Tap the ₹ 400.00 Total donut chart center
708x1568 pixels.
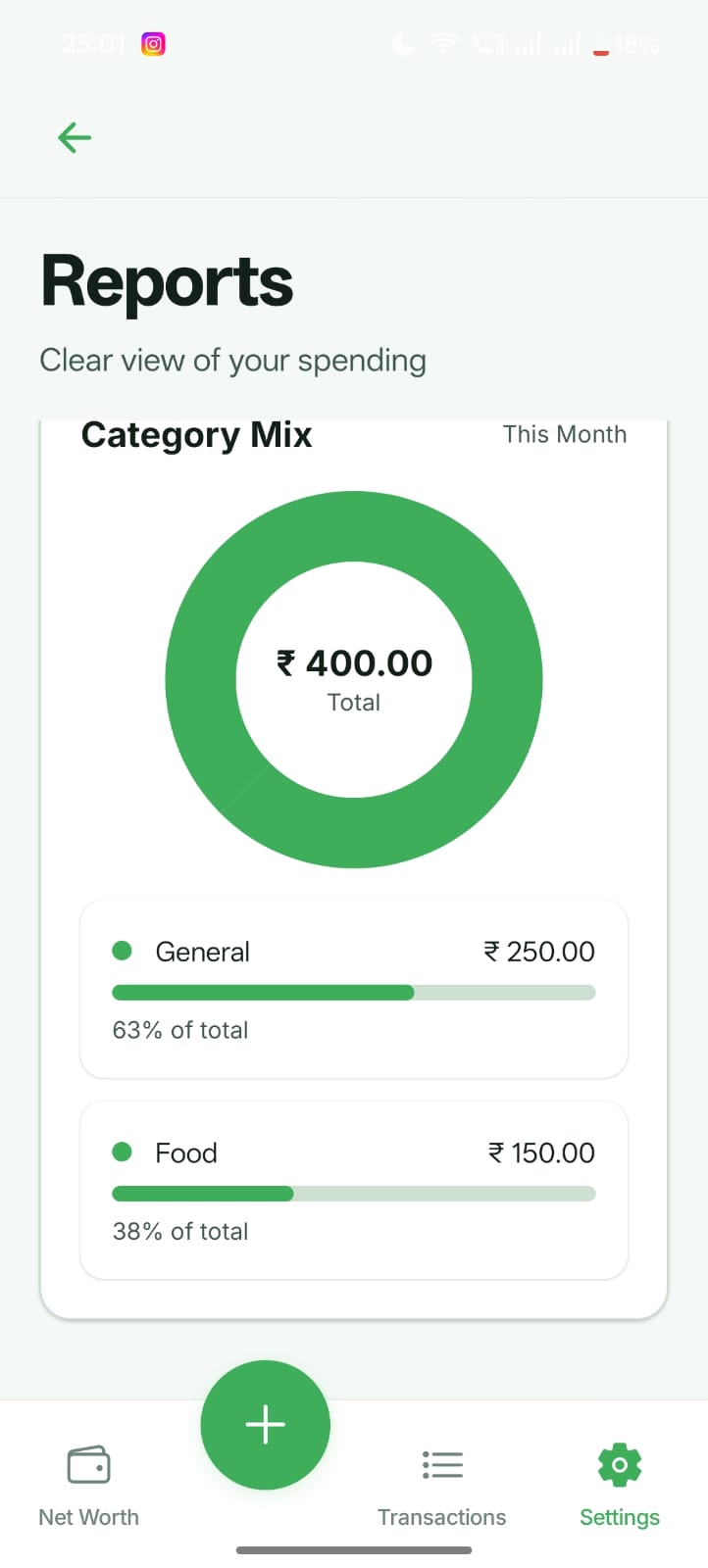pos(354,679)
